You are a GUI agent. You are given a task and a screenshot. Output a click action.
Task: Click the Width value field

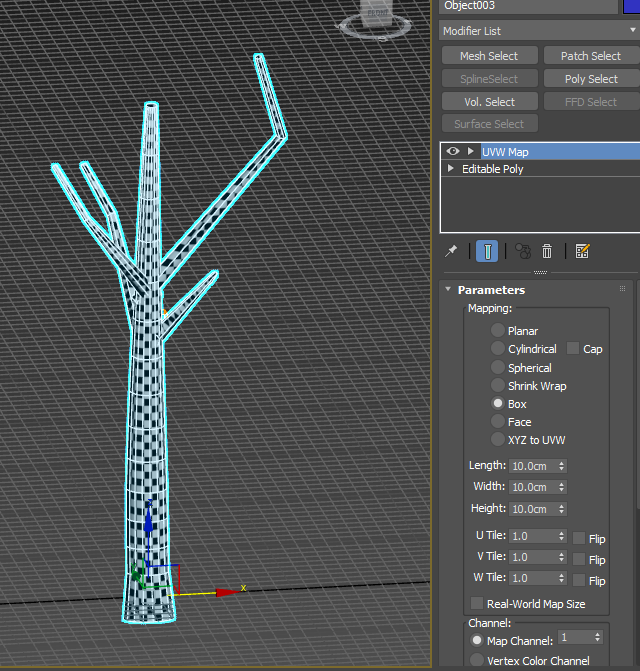tap(533, 487)
